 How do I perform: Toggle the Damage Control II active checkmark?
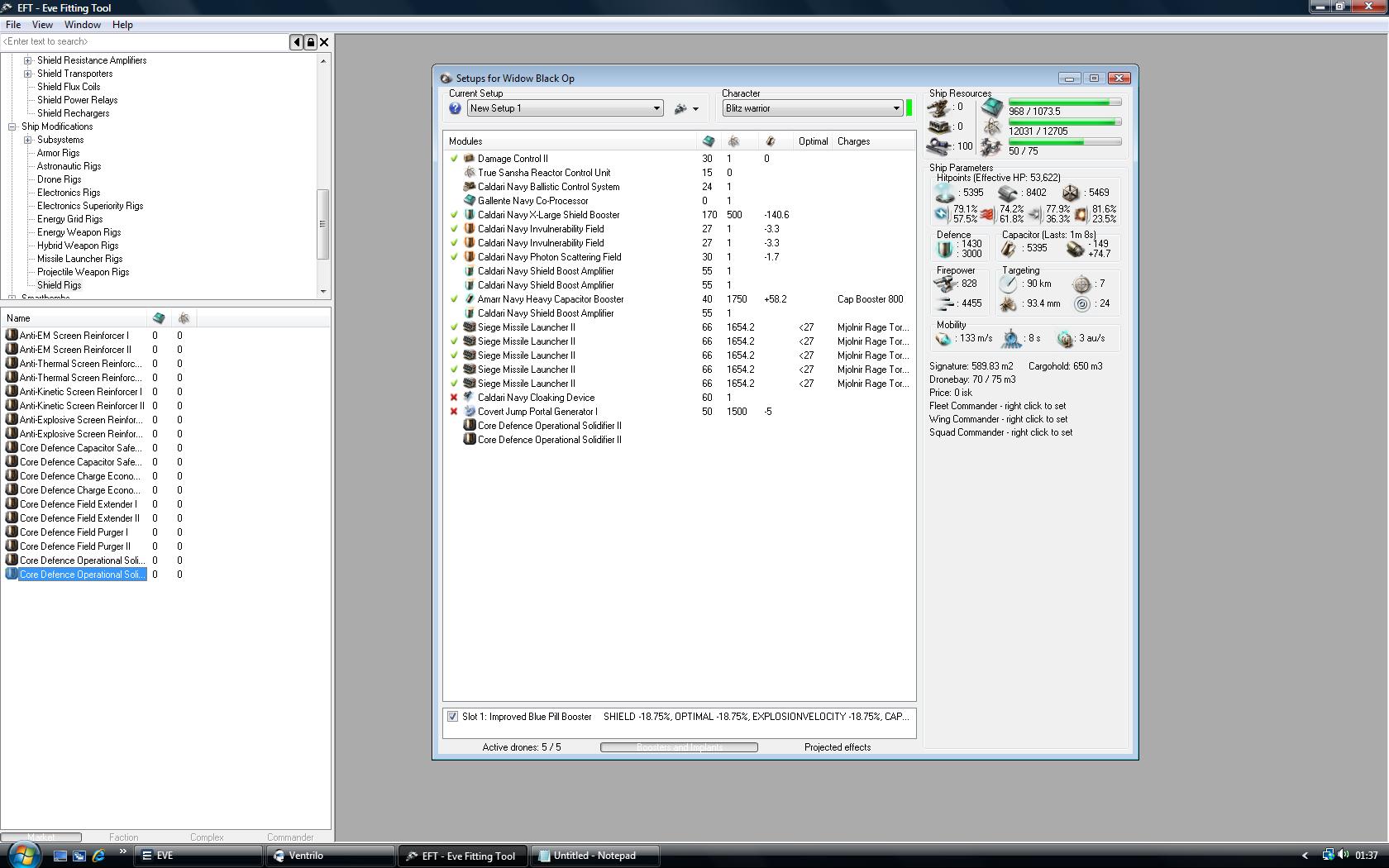(x=454, y=159)
